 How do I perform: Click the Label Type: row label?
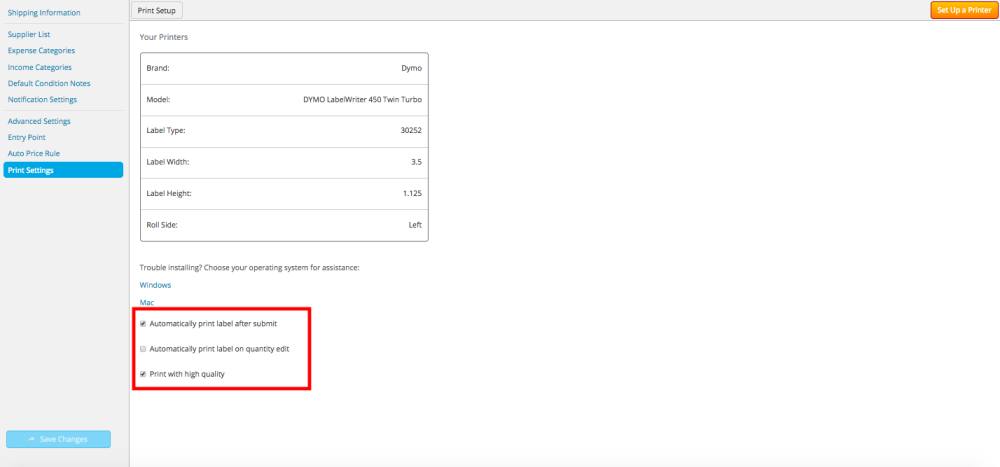point(166,131)
